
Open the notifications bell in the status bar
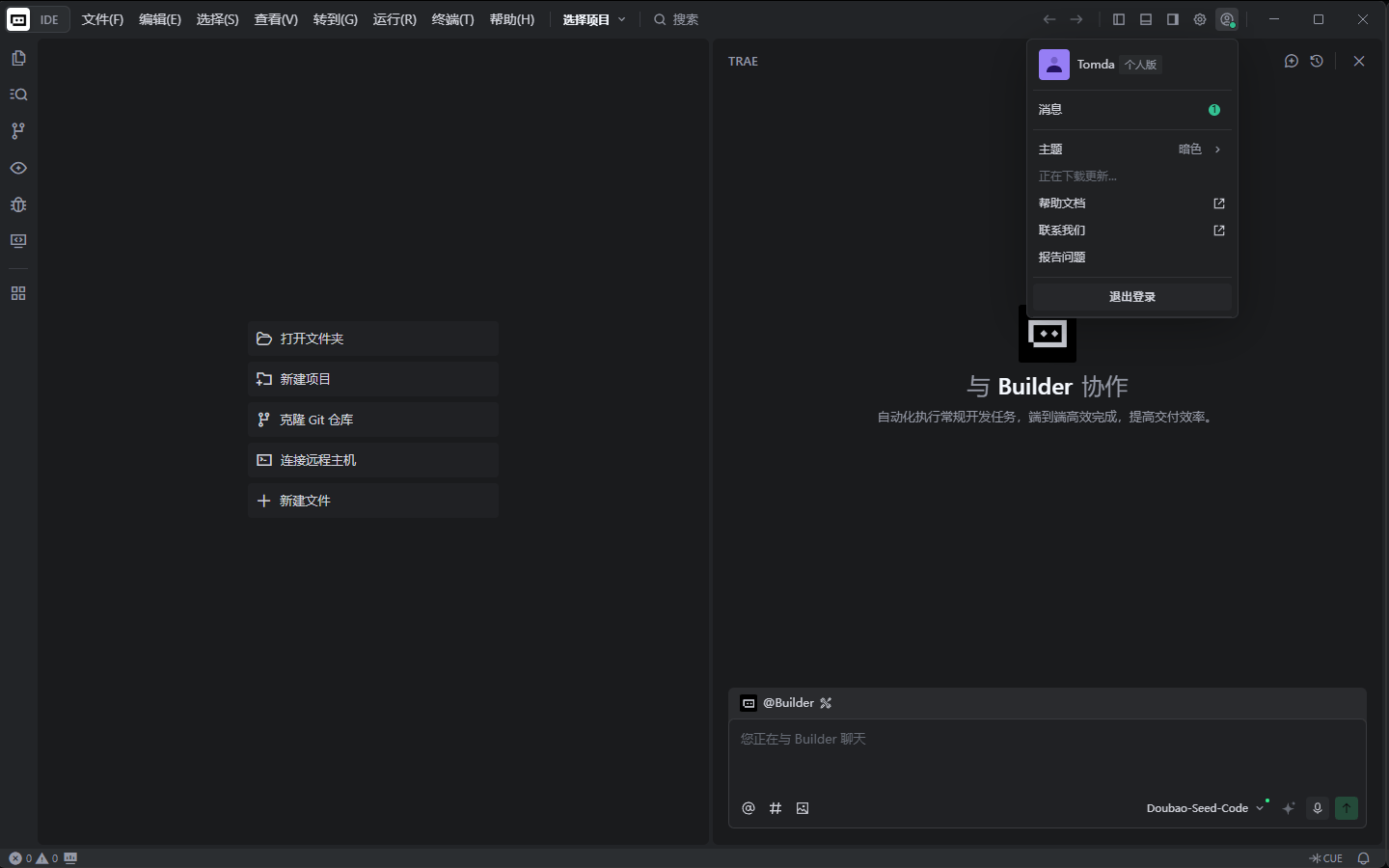pos(1364,858)
